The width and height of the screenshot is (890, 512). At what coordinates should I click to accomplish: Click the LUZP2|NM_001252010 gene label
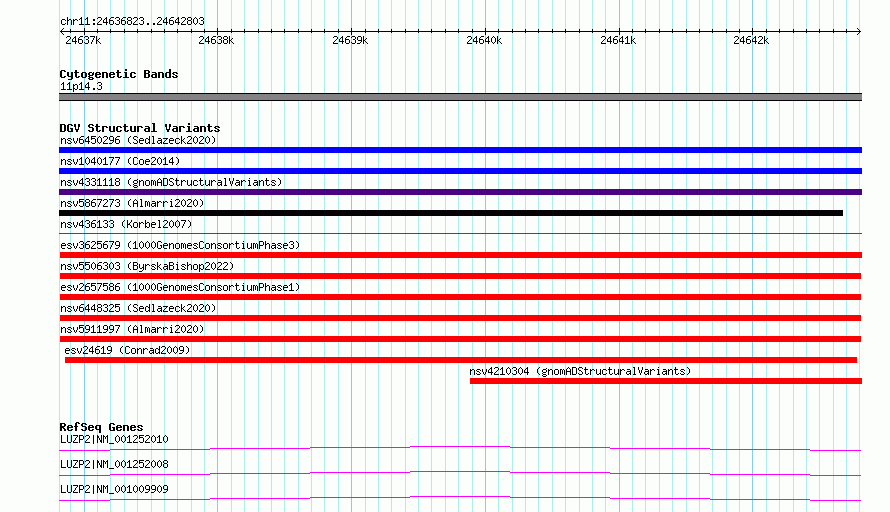click(114, 439)
